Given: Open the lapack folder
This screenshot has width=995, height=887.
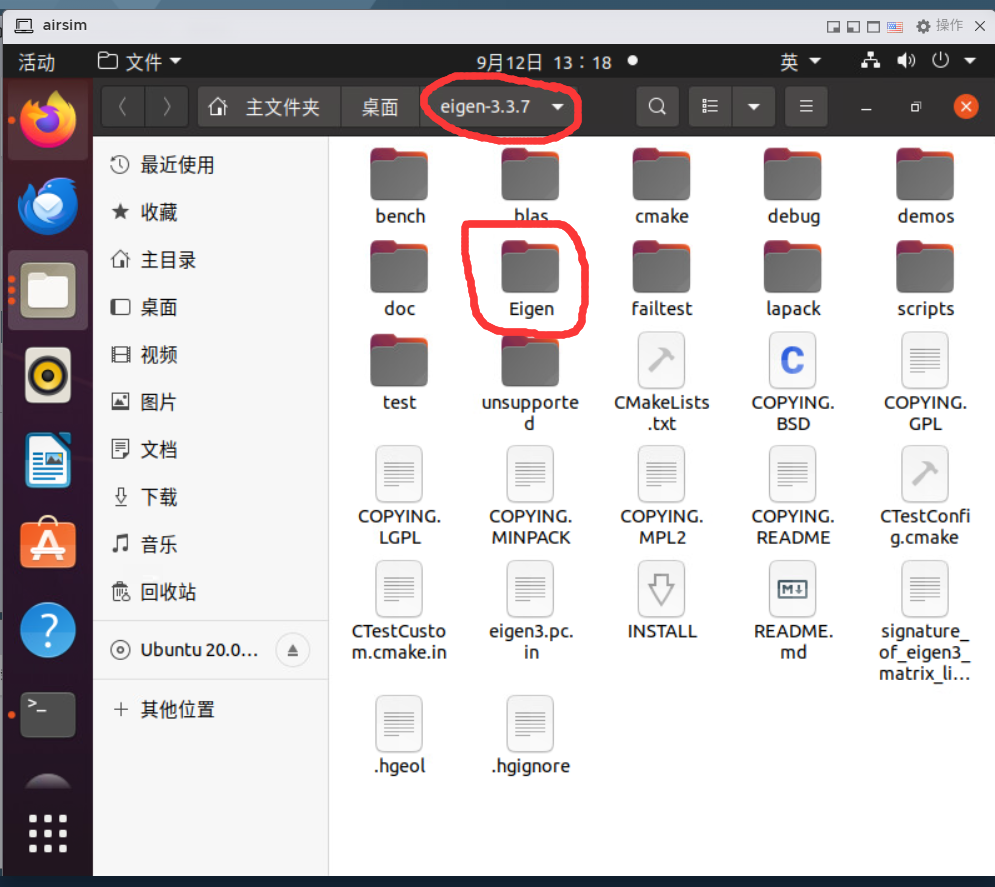Looking at the screenshot, I should click(x=793, y=279).
